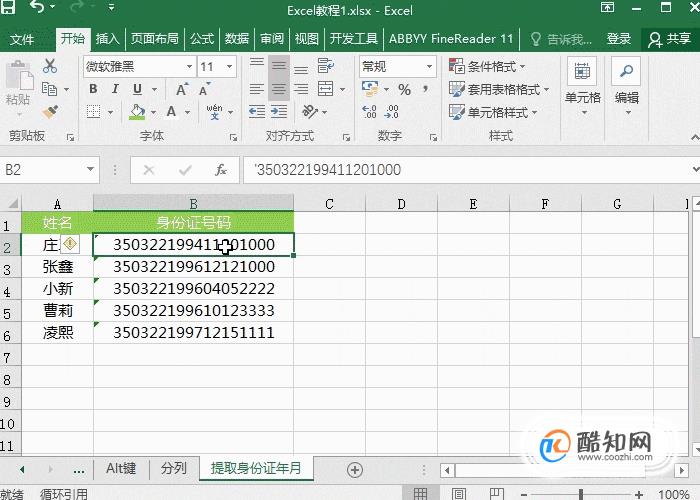Add a new sheet with plus button
This screenshot has width=700, height=500.
pyautogui.click(x=354, y=470)
